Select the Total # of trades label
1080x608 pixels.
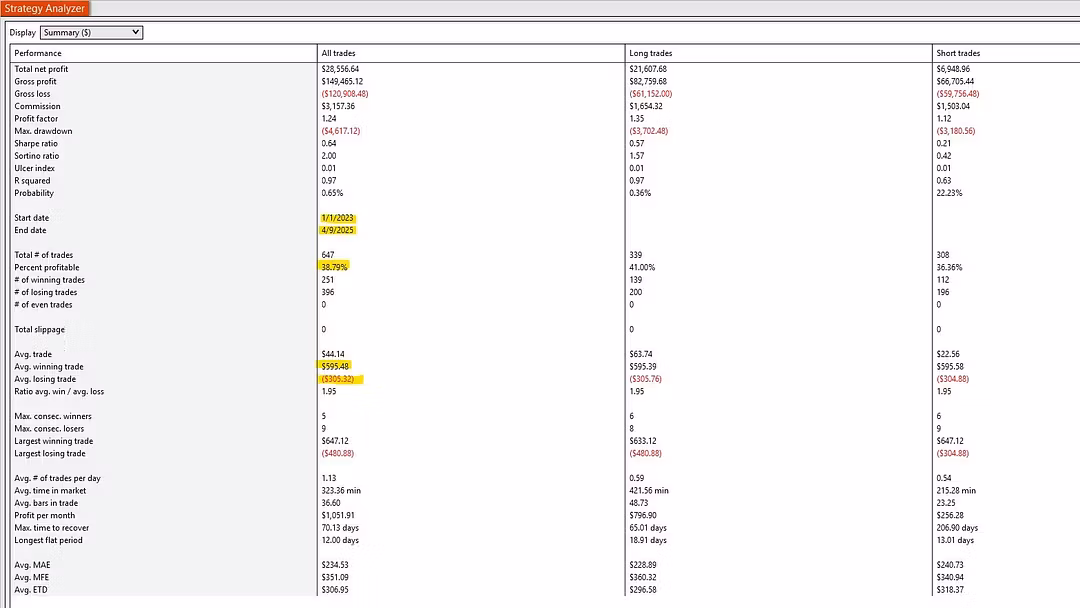pos(43,255)
